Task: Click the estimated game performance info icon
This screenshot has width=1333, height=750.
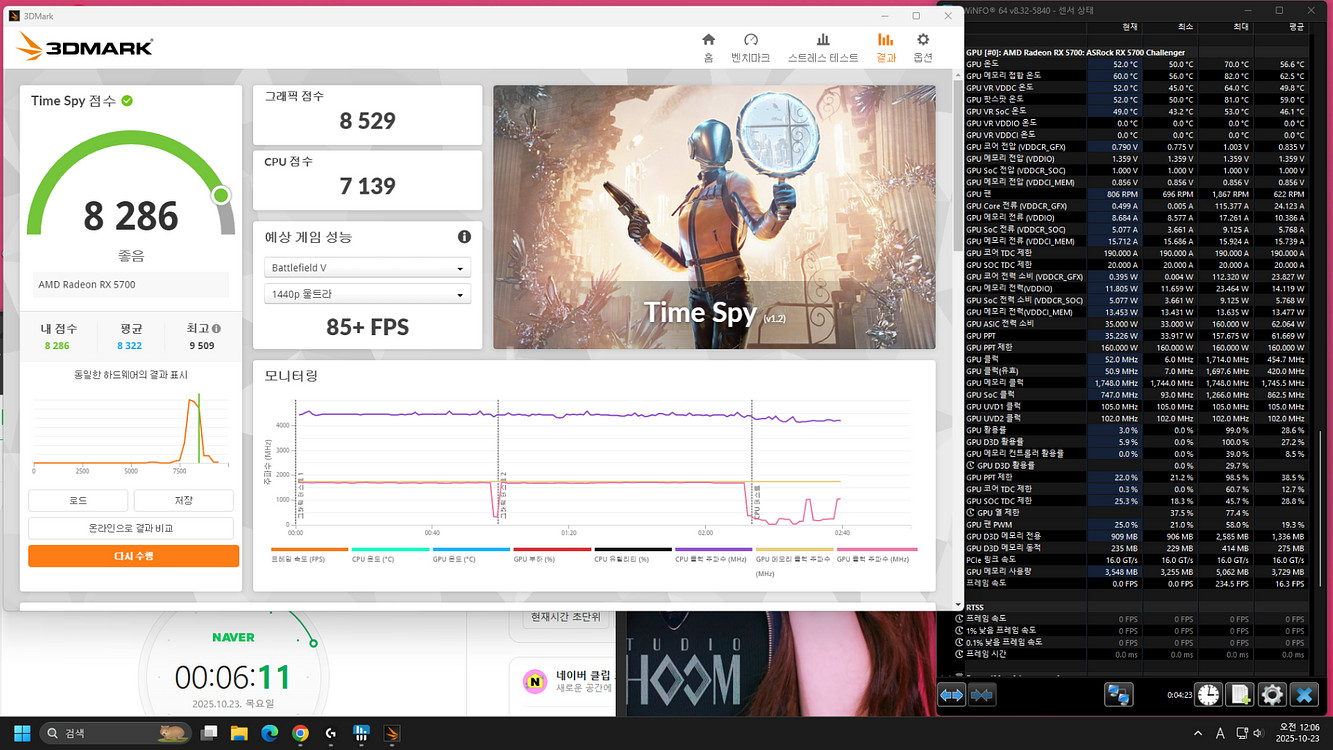Action: [x=464, y=237]
